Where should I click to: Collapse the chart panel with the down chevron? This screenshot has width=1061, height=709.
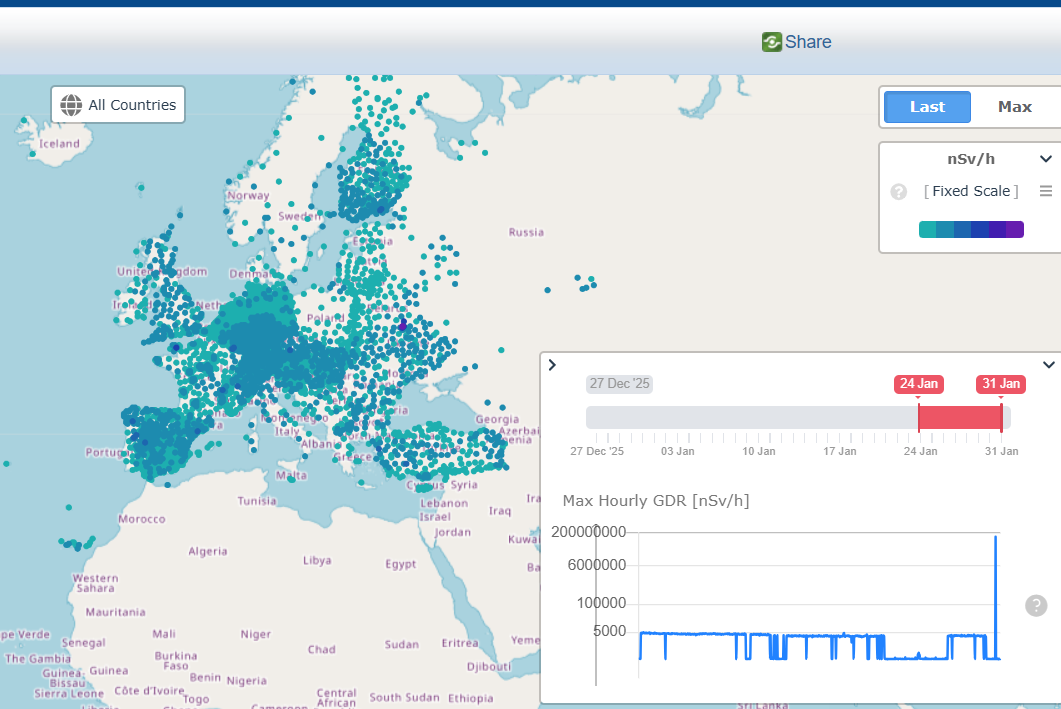tap(1049, 365)
